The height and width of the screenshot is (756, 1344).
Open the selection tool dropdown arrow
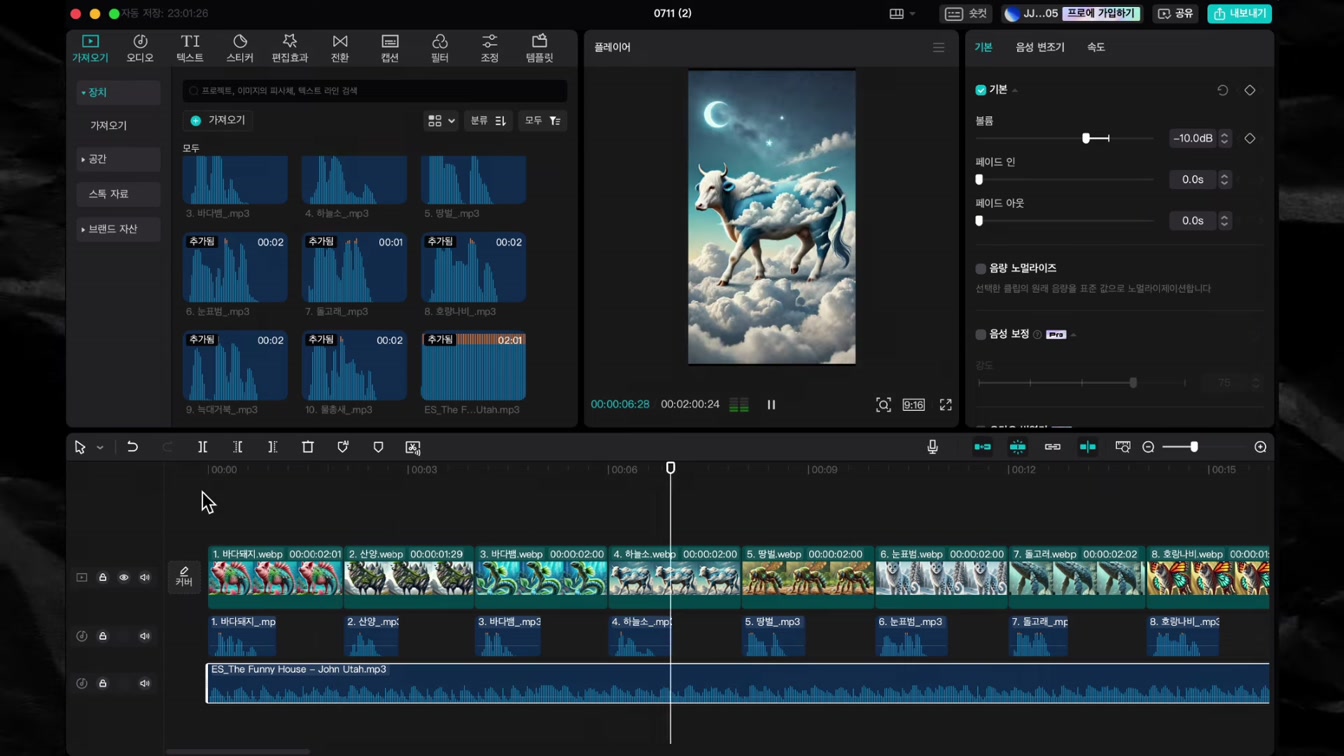pyautogui.click(x=100, y=448)
